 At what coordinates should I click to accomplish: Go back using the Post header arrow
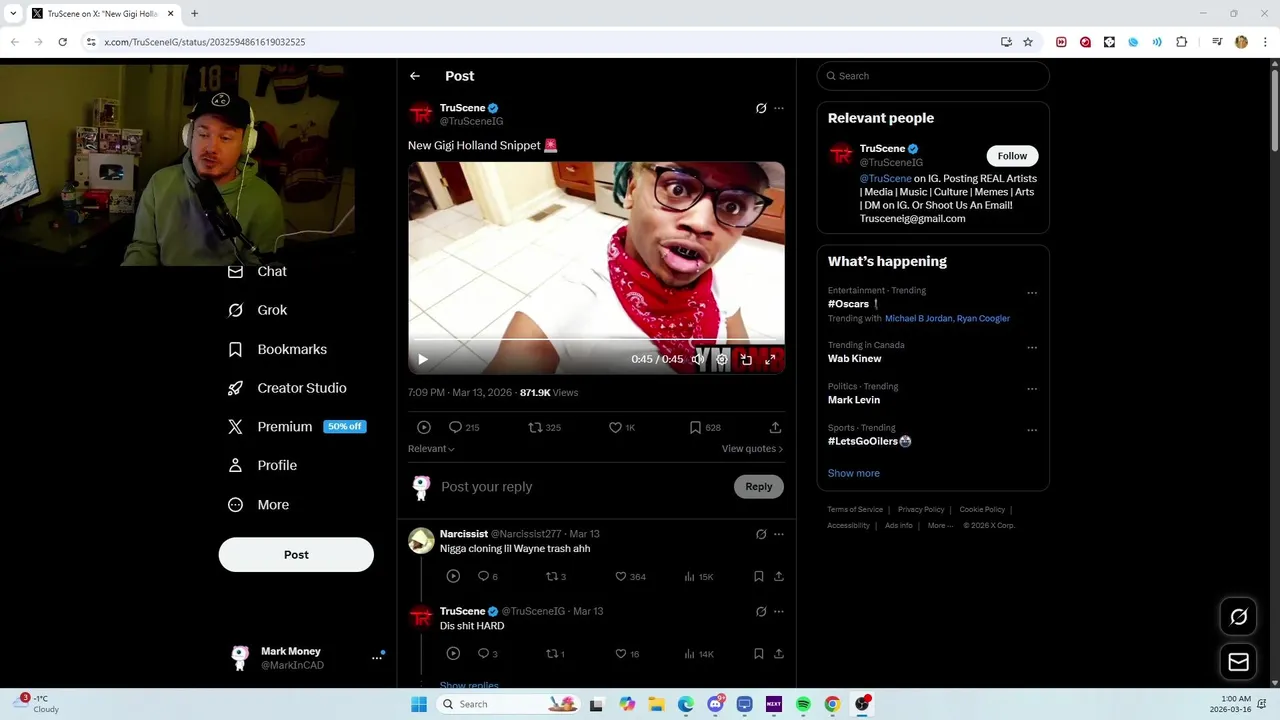(415, 76)
